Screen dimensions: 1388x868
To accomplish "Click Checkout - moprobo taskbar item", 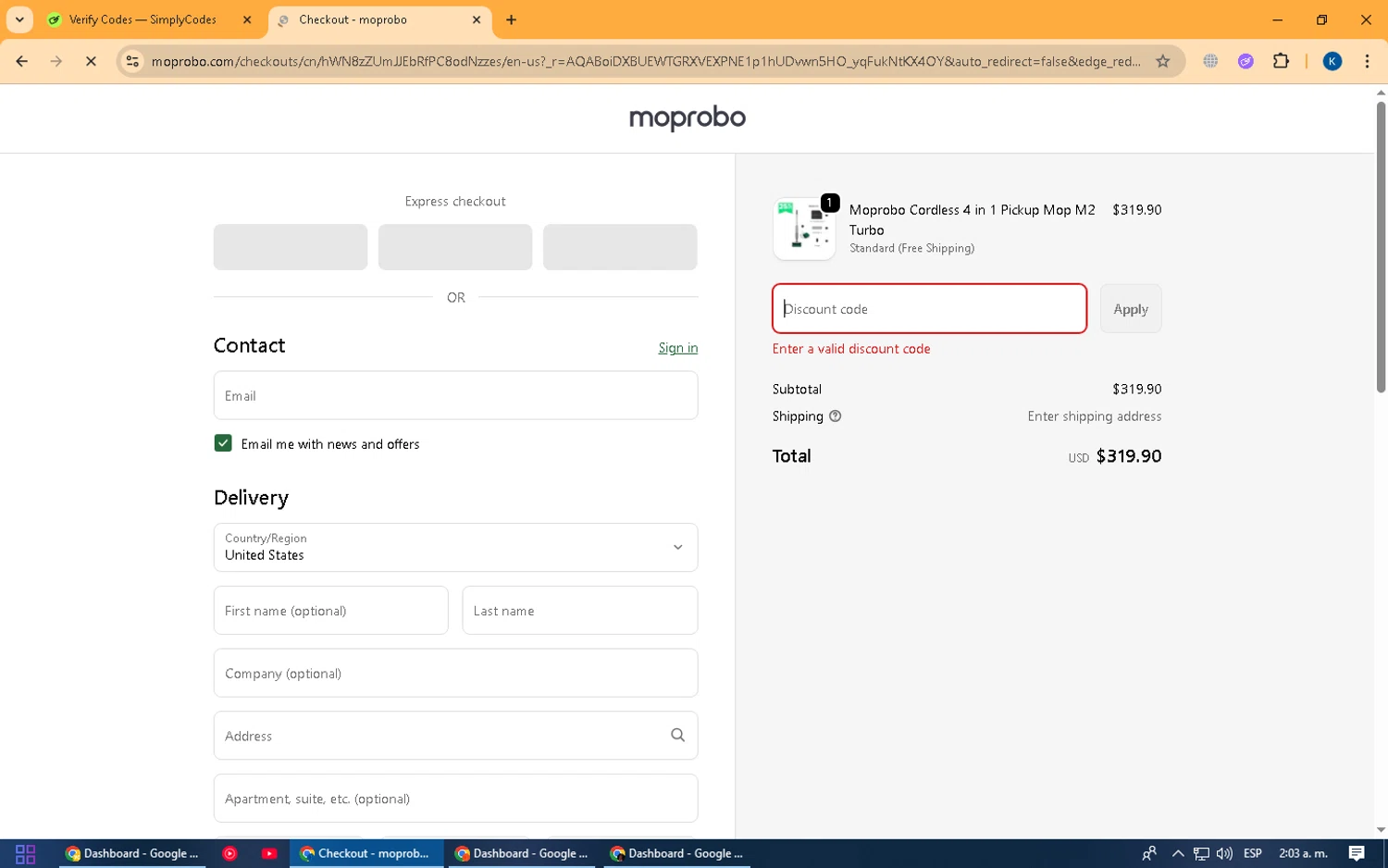I will (365, 853).
